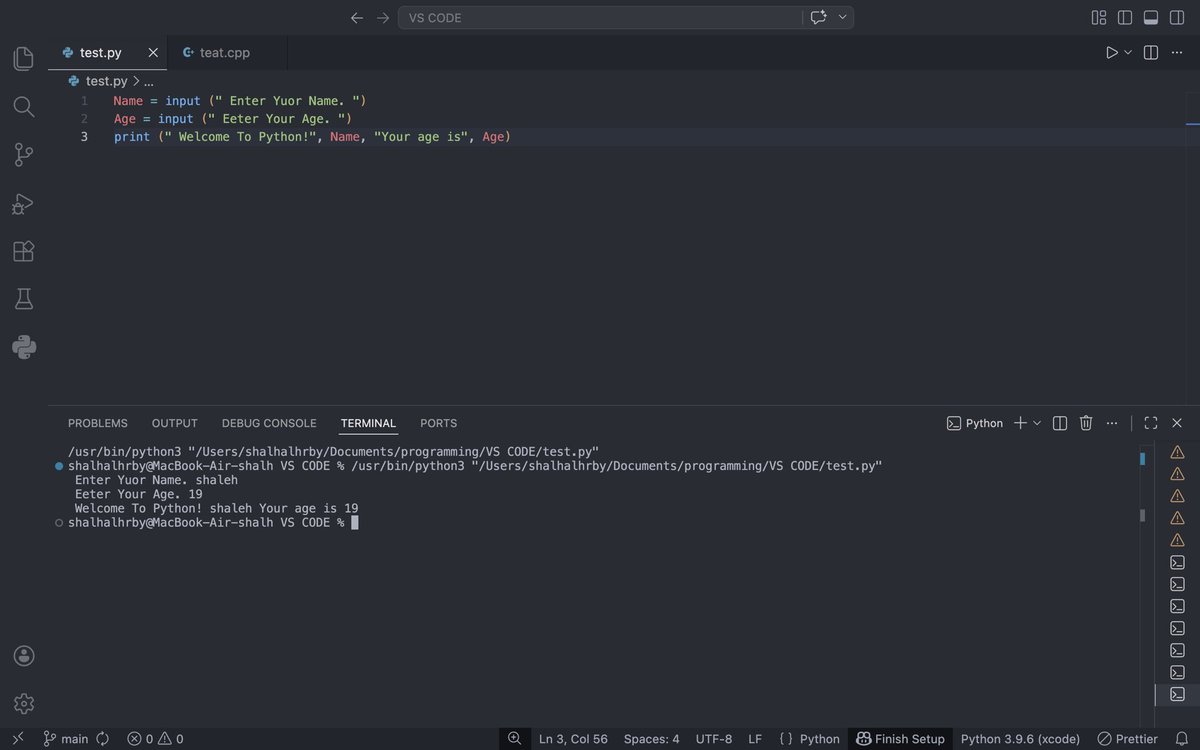This screenshot has height=750, width=1200.
Task: Open the DEBUG CONSOLE panel tab
Action: (269, 423)
